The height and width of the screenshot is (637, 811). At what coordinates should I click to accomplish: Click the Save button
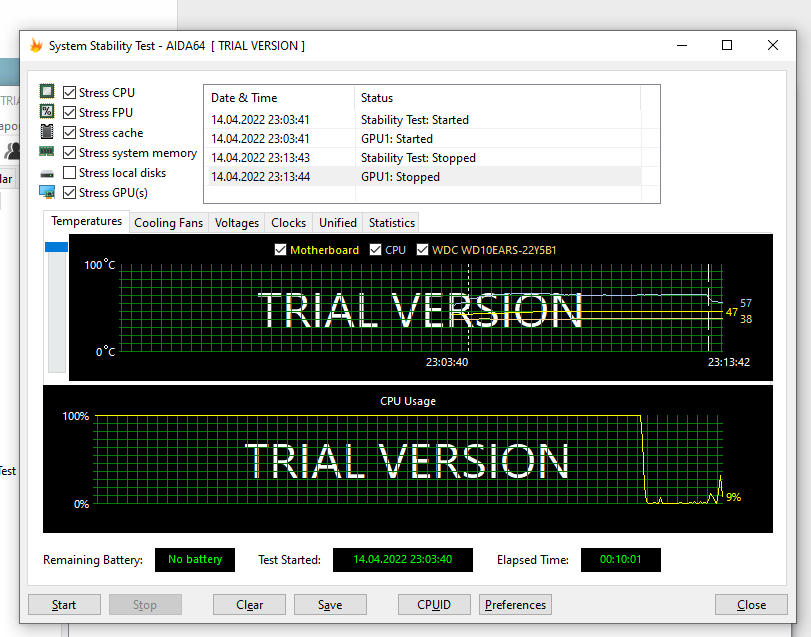(x=330, y=604)
